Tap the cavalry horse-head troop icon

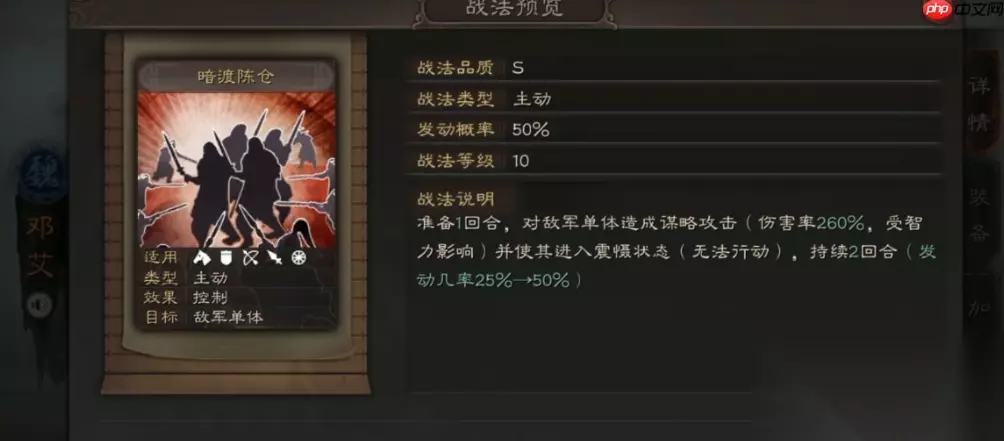(202, 258)
